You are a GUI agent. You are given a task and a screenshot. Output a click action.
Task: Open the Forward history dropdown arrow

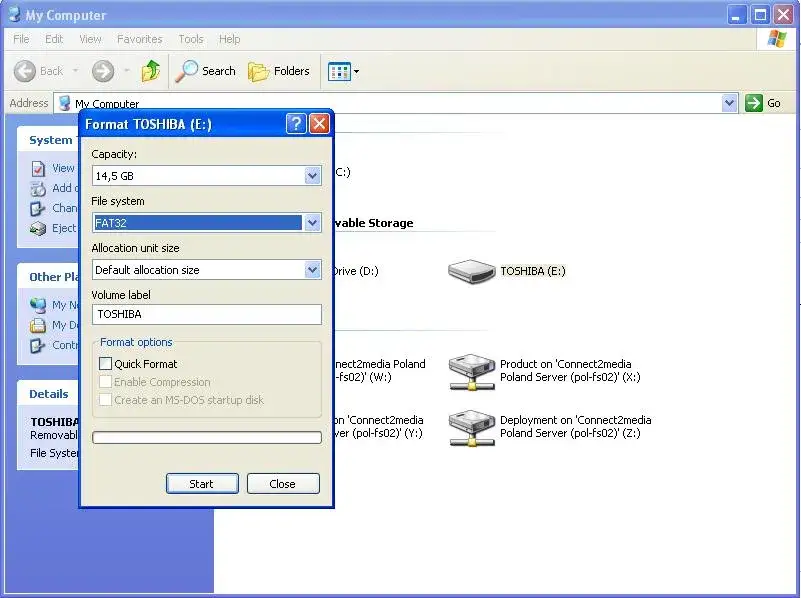(127, 71)
